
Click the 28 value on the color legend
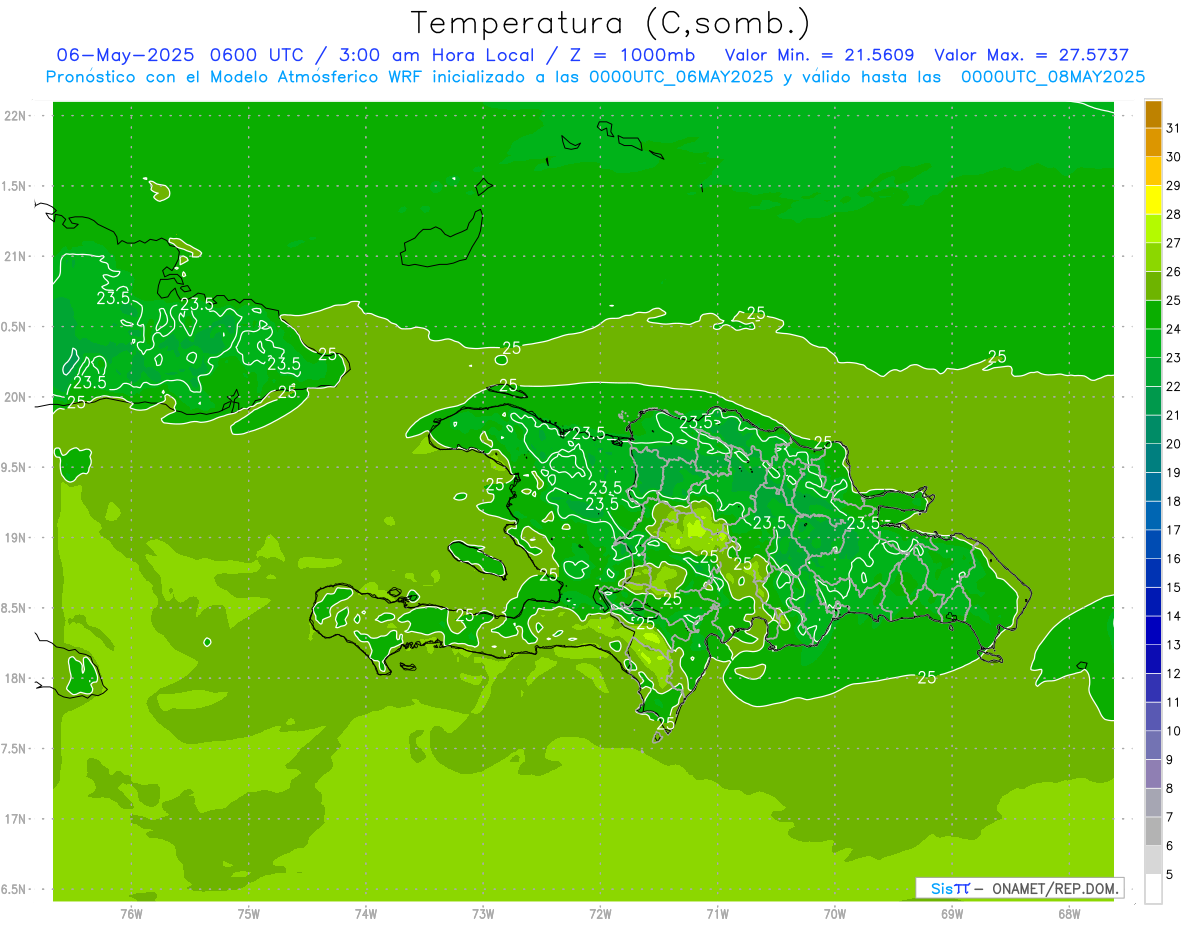(1174, 214)
